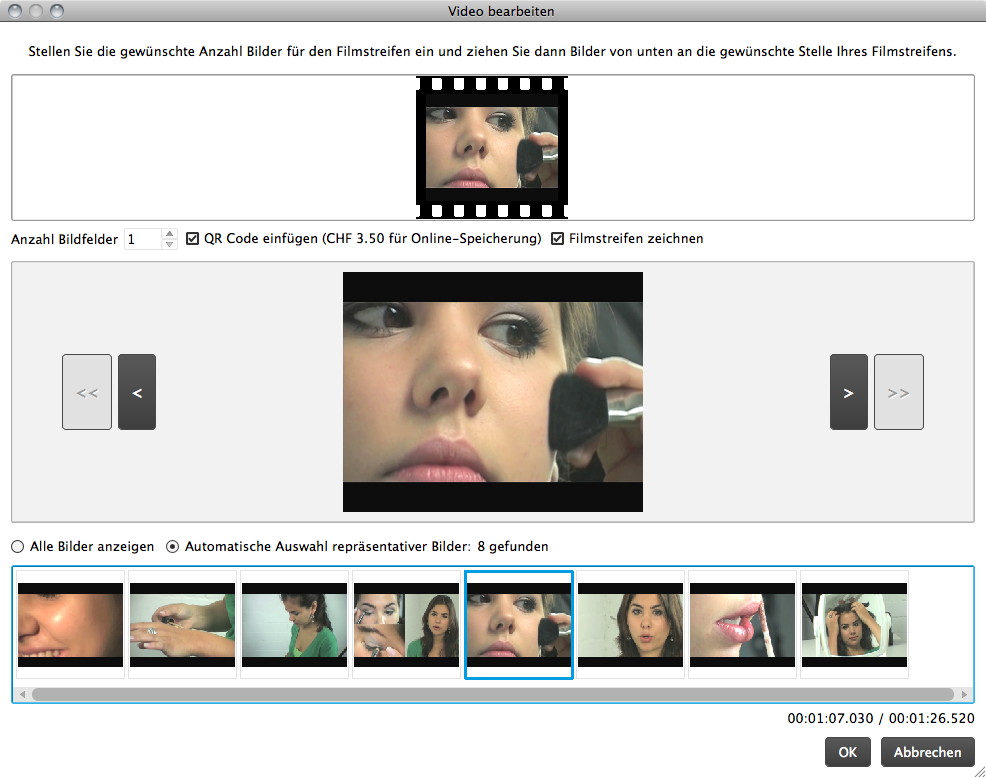Select thumbnail of woman in green top
The image size is (986, 778).
pyautogui.click(x=294, y=625)
